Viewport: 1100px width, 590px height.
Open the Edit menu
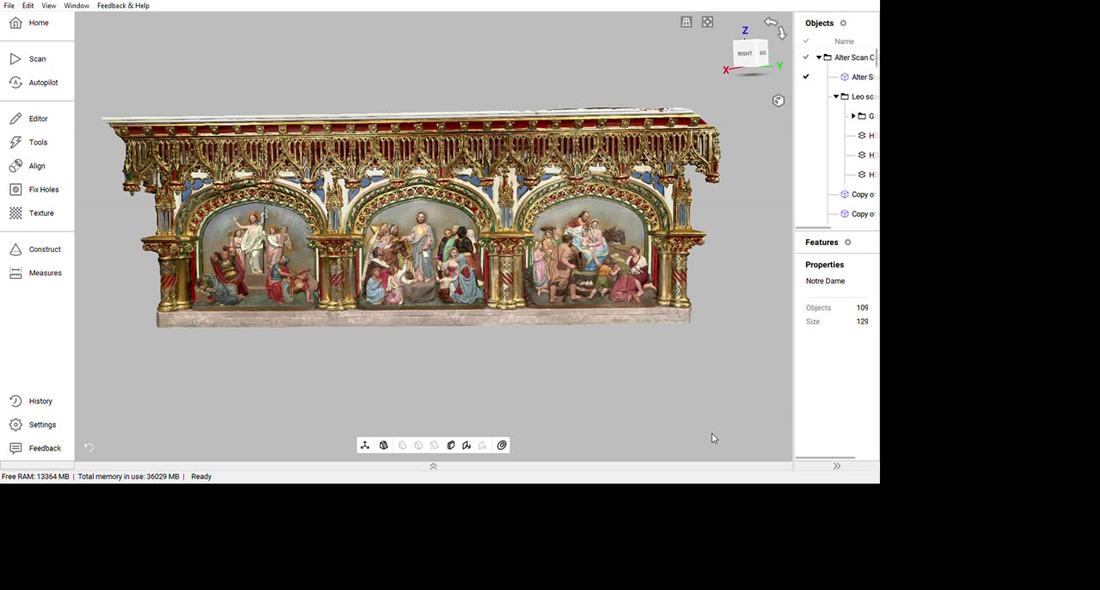point(28,6)
